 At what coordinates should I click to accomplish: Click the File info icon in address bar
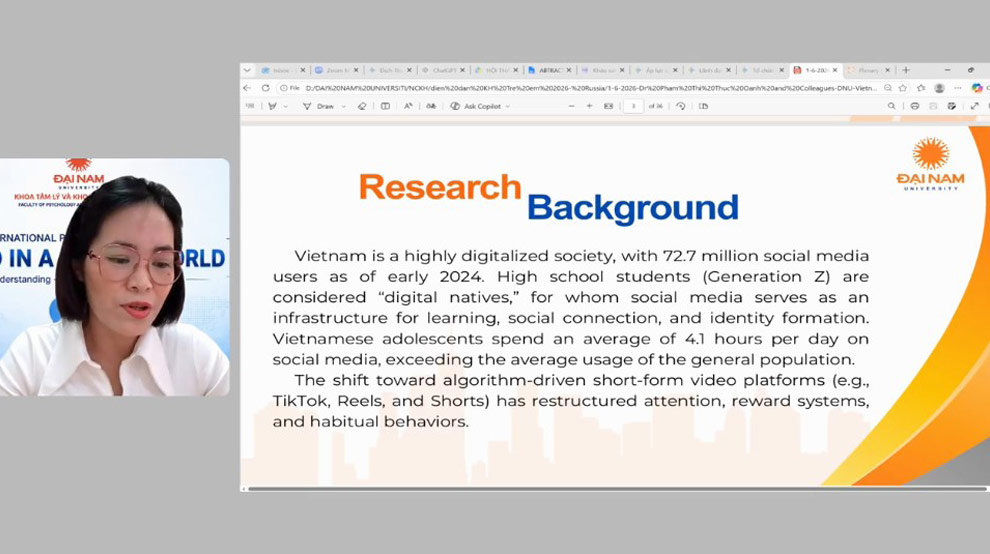coord(289,88)
